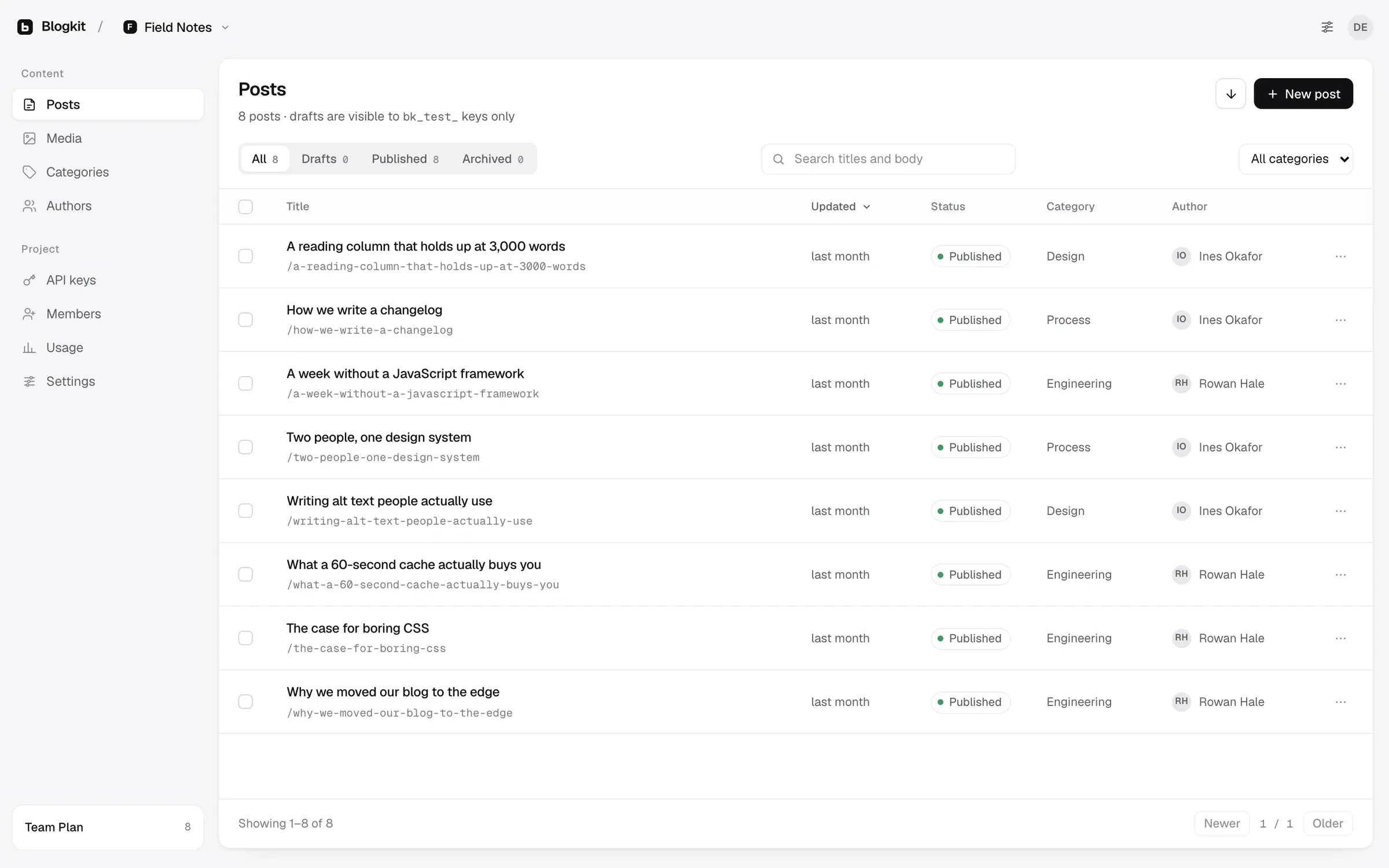The height and width of the screenshot is (868, 1389).
Task: Click the Blogkit logo icon
Action: (25, 27)
